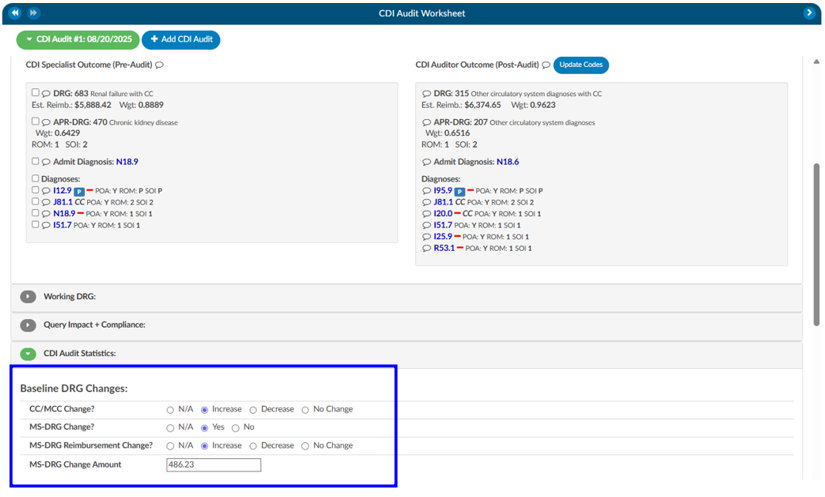The height and width of the screenshot is (497, 825).
Task: Select N/A for MS-DRG Change
Action: pos(170,428)
